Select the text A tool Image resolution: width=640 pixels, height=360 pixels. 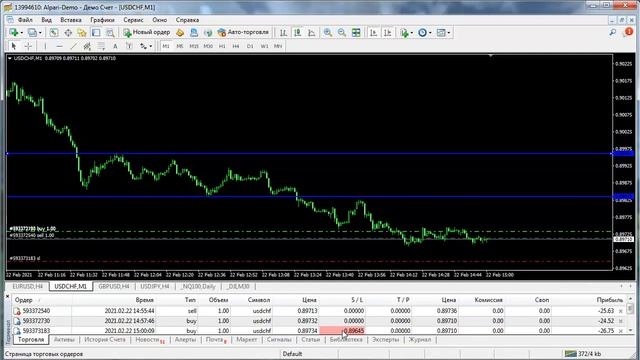point(115,46)
